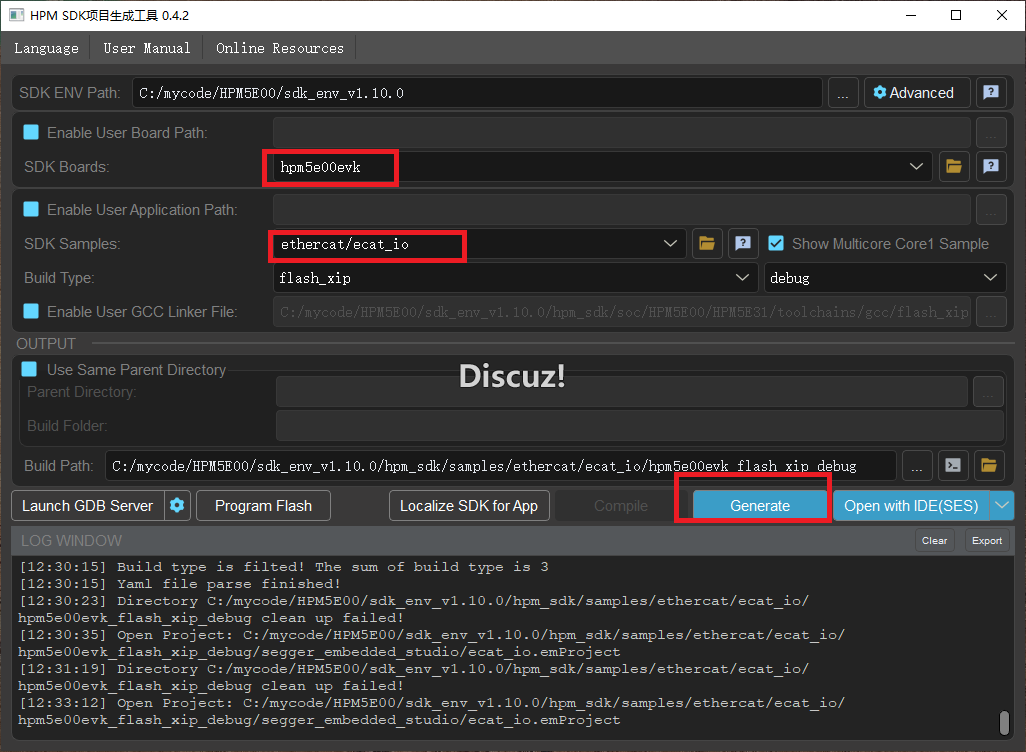Click the Generate button
Screen dimensions: 1026x752
tap(760, 505)
